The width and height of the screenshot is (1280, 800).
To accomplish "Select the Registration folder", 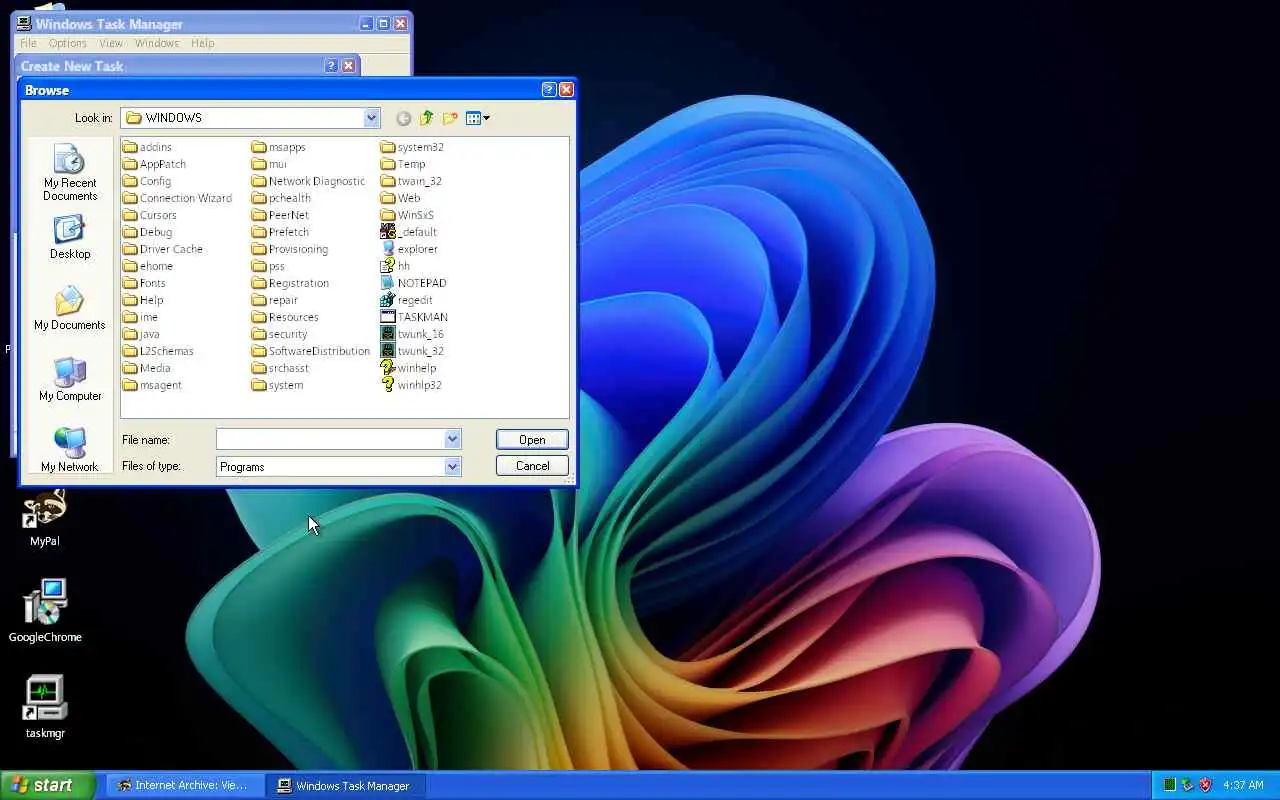I will coord(290,283).
